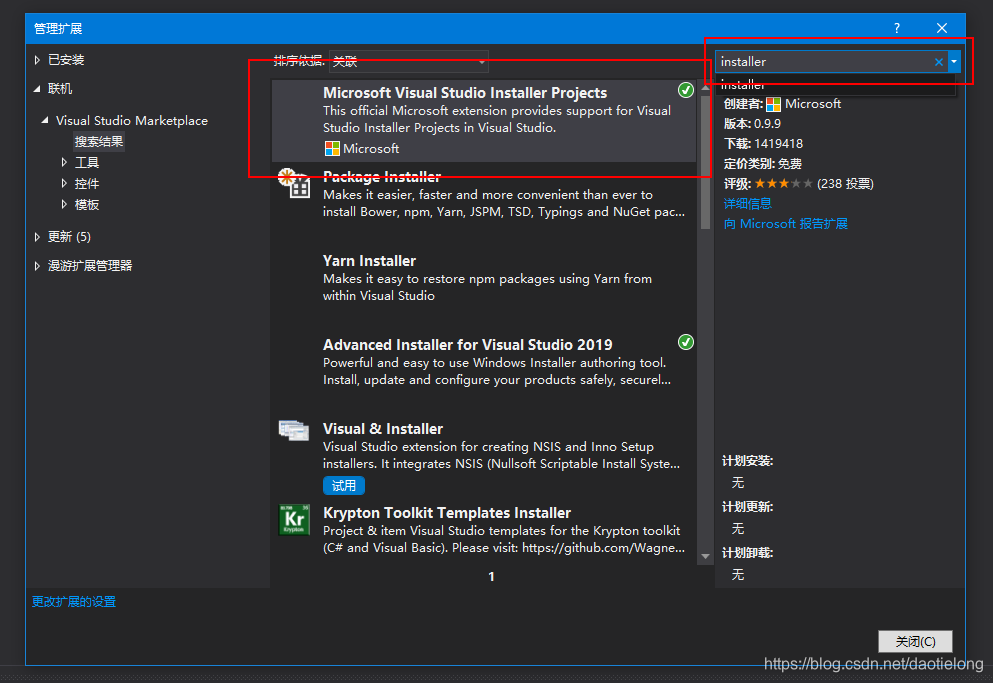Viewport: 993px width, 683px height.
Task: Click into the installer search field
Action: point(825,61)
